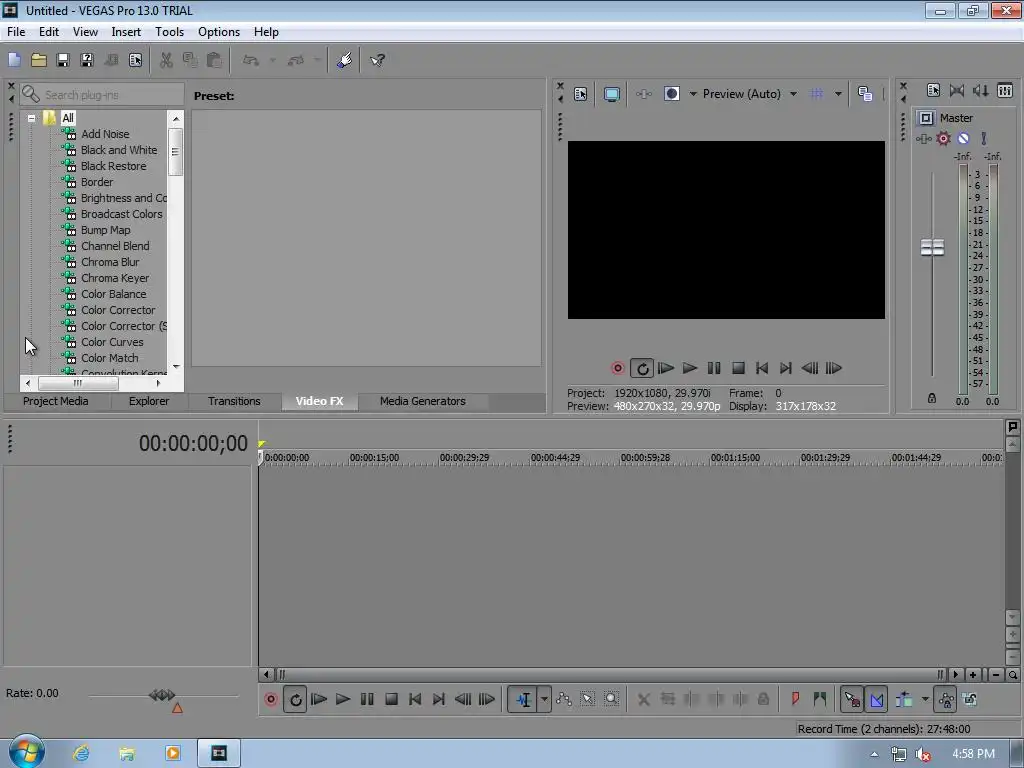Open the undo history dropdown arrow
The image size is (1024, 768).
272,60
